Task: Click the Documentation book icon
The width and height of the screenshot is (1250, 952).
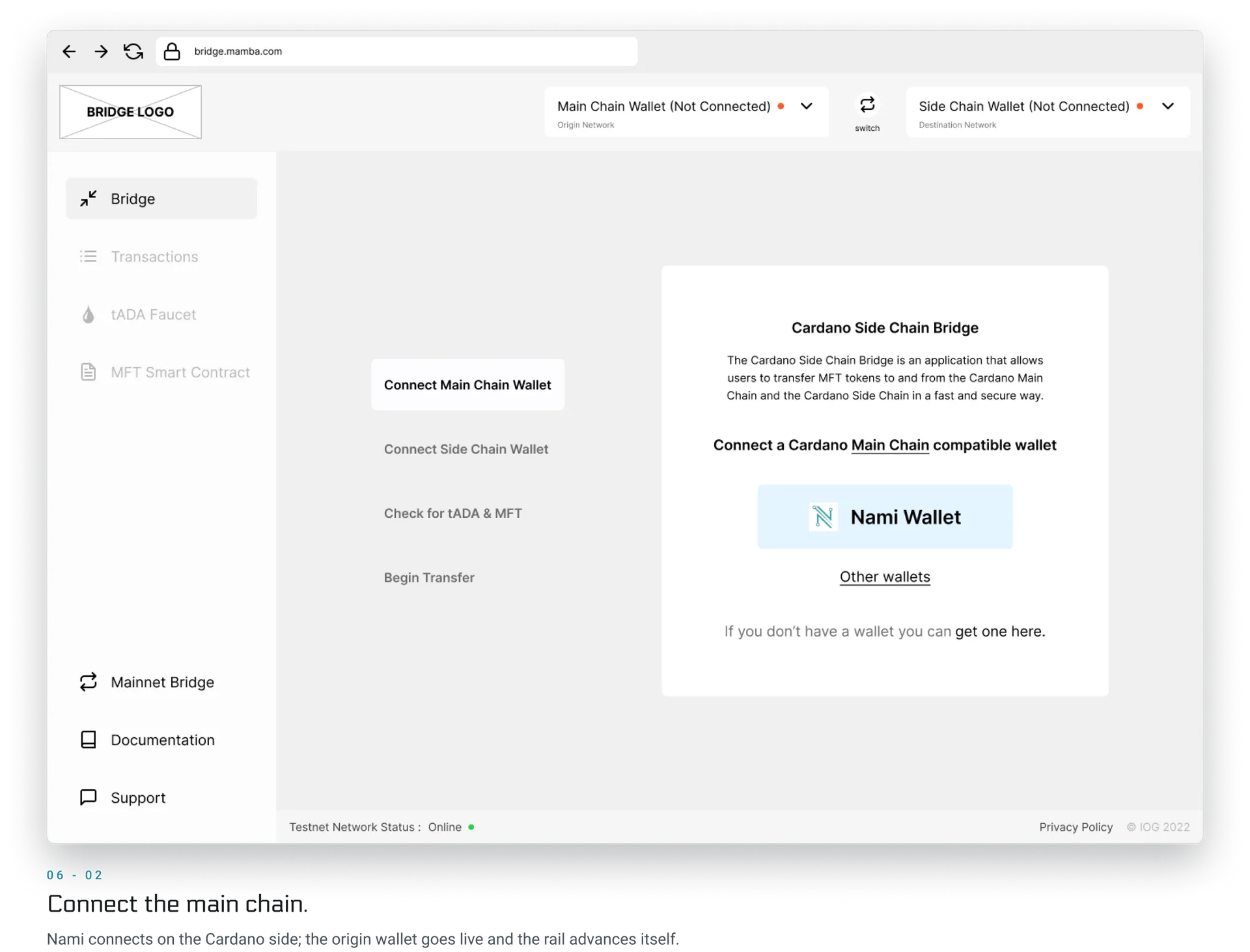Action: pyautogui.click(x=89, y=740)
